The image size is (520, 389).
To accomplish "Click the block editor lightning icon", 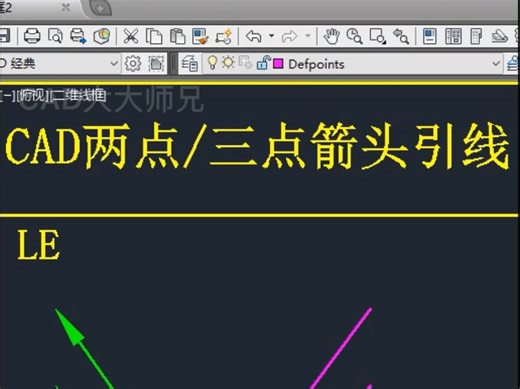I will [x=224, y=36].
